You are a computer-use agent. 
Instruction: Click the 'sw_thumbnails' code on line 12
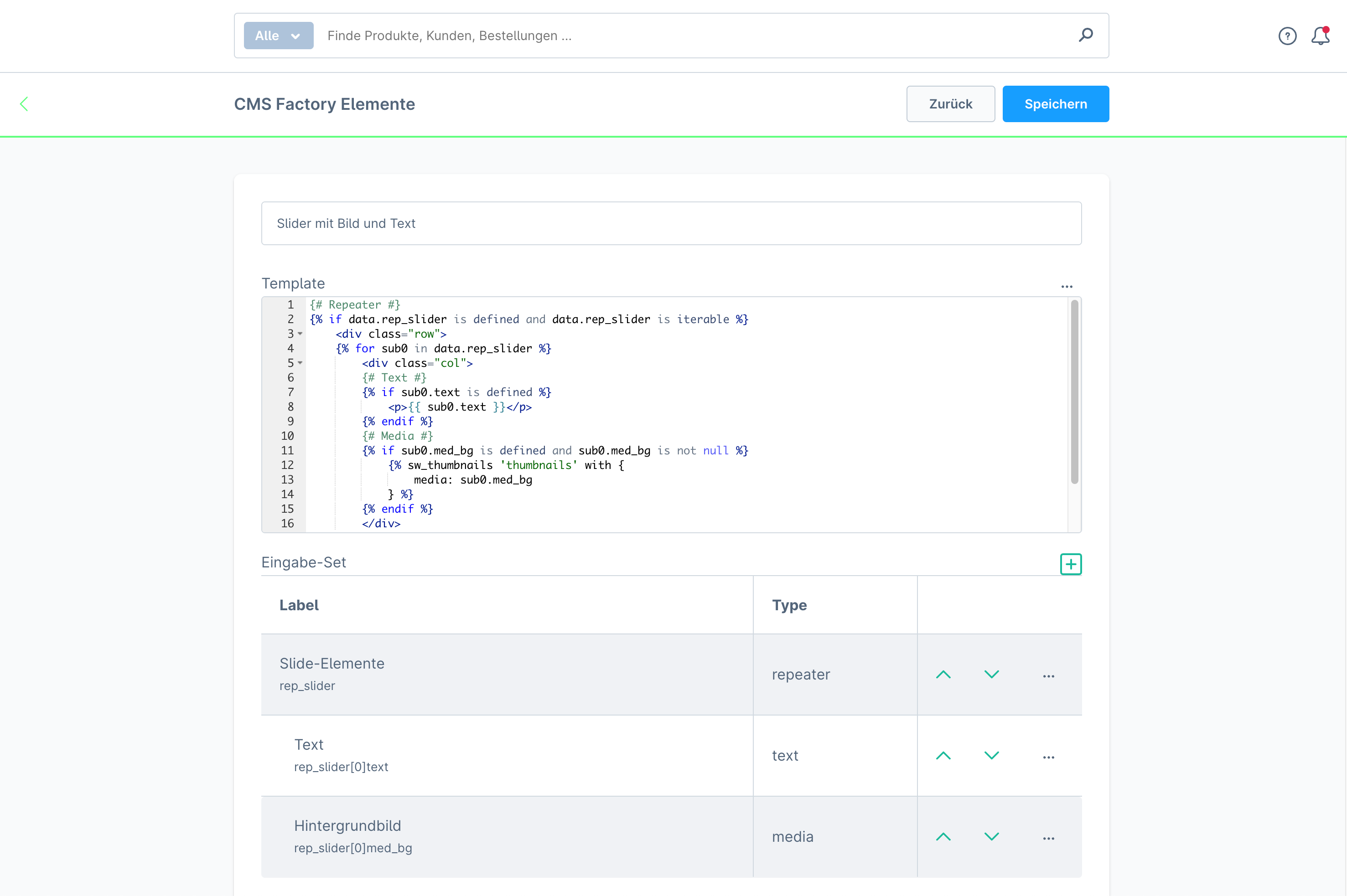450,465
